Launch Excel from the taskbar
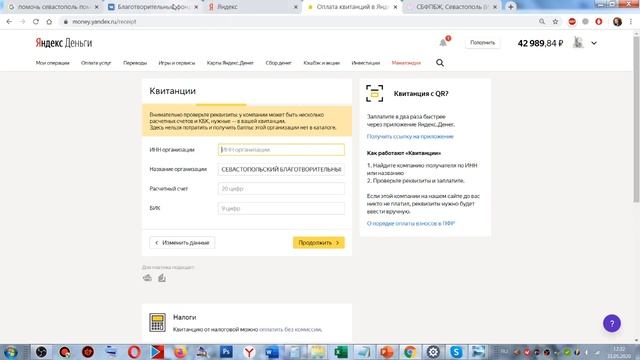The image size is (640, 360). click(341, 351)
